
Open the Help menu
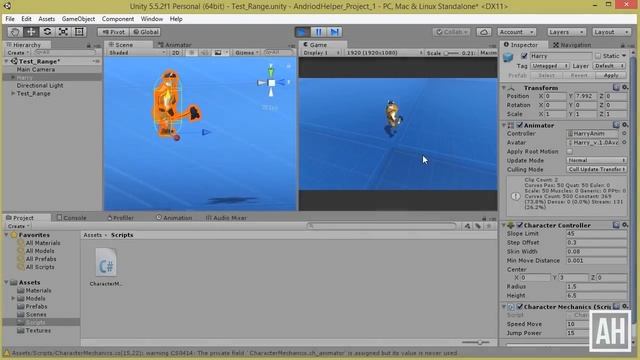(x=176, y=19)
